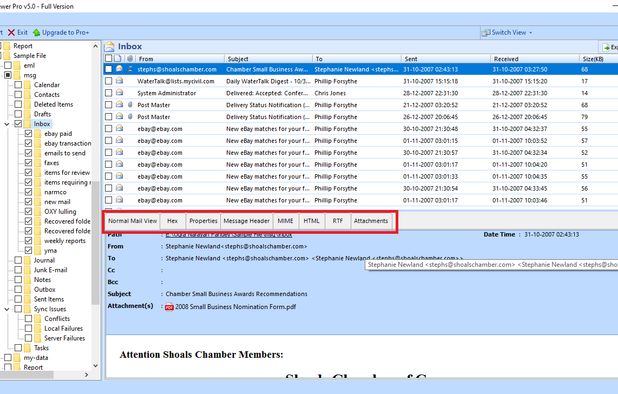Click the faxes folder icon
Screen dimensions: 618x394
point(37,163)
